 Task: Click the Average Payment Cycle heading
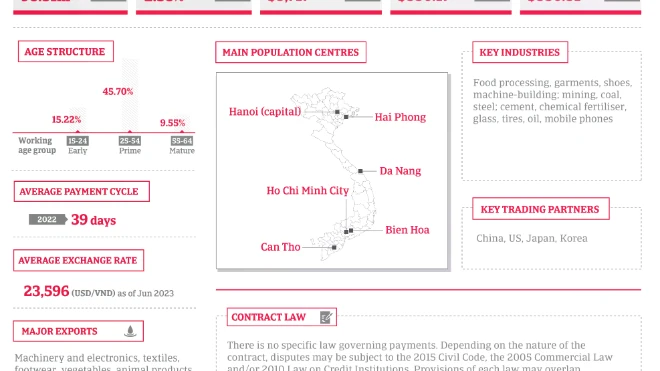[82, 192]
